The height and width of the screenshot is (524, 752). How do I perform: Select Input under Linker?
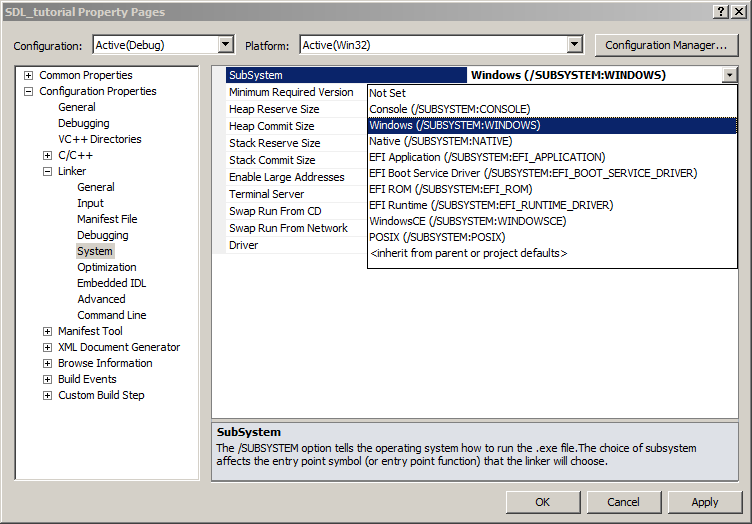90,203
